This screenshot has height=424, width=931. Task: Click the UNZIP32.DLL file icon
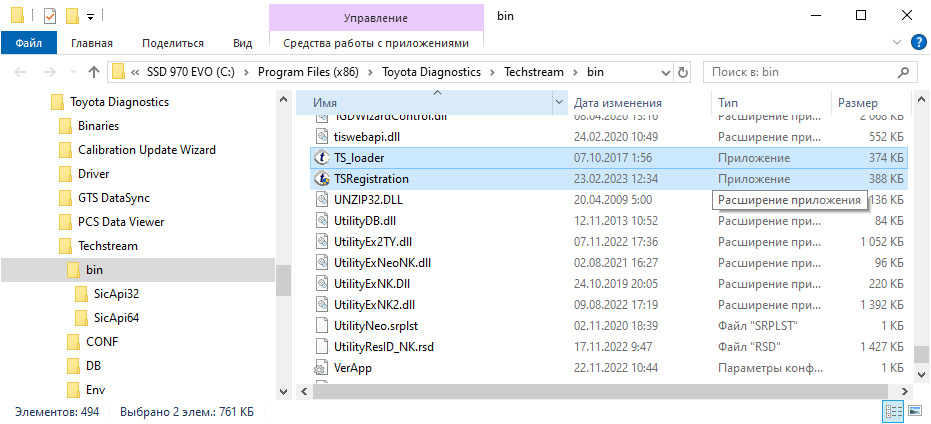click(x=321, y=200)
